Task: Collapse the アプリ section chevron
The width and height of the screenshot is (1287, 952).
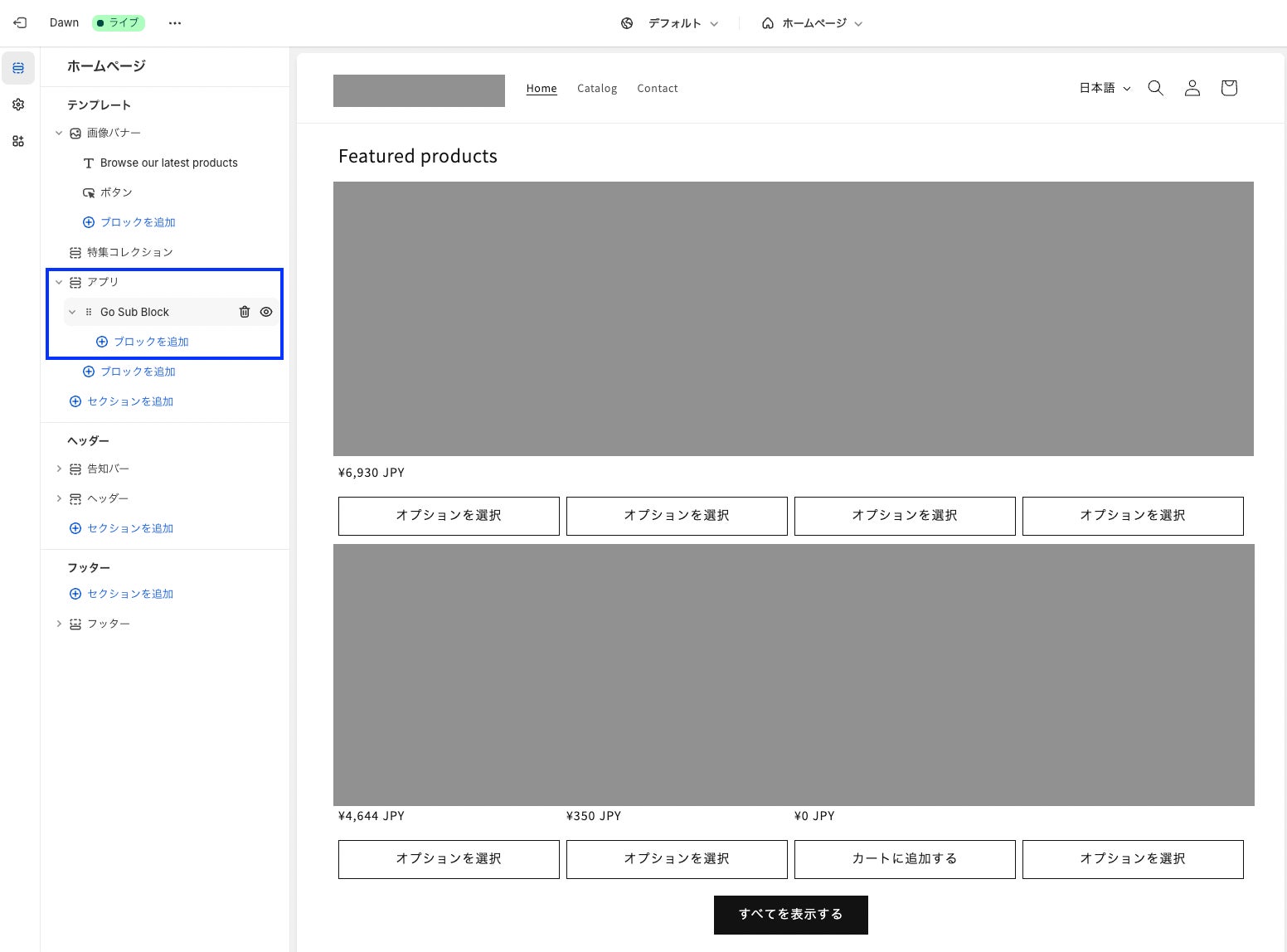Action: pos(59,282)
